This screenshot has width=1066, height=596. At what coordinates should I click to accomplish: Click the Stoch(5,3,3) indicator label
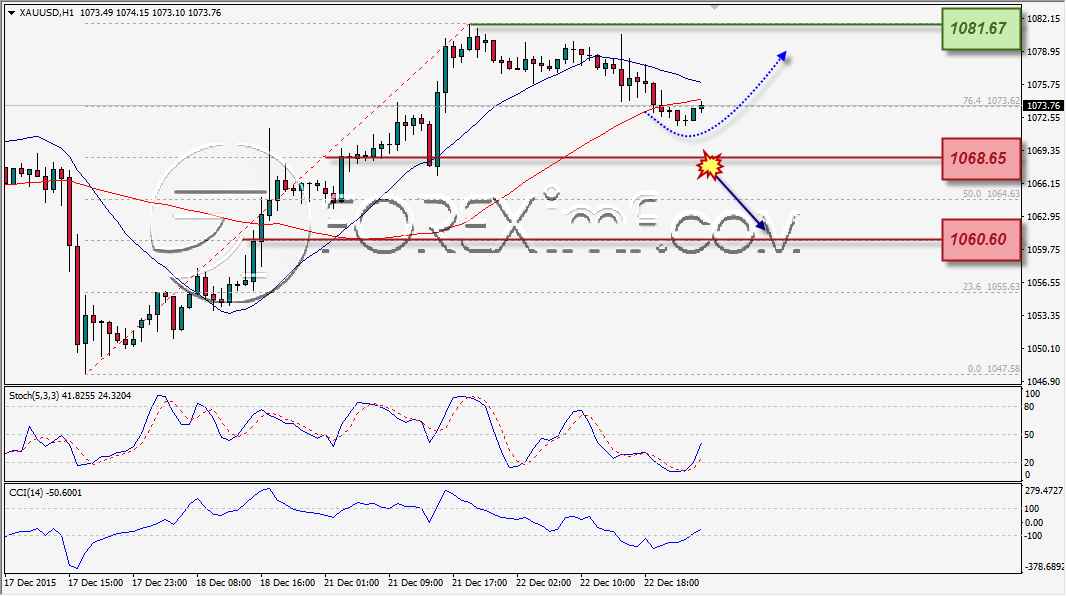69,396
